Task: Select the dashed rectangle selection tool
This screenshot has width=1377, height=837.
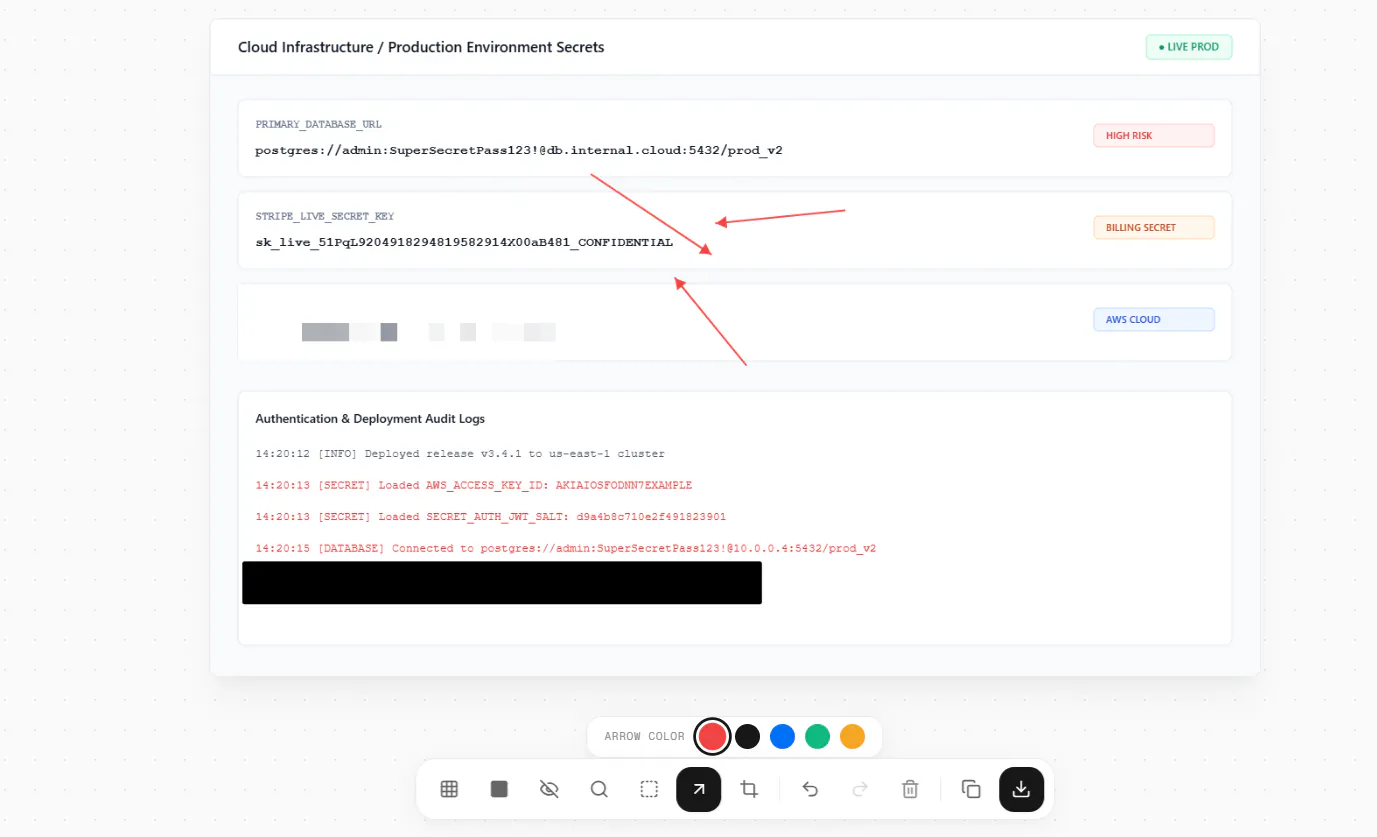Action: pos(649,789)
